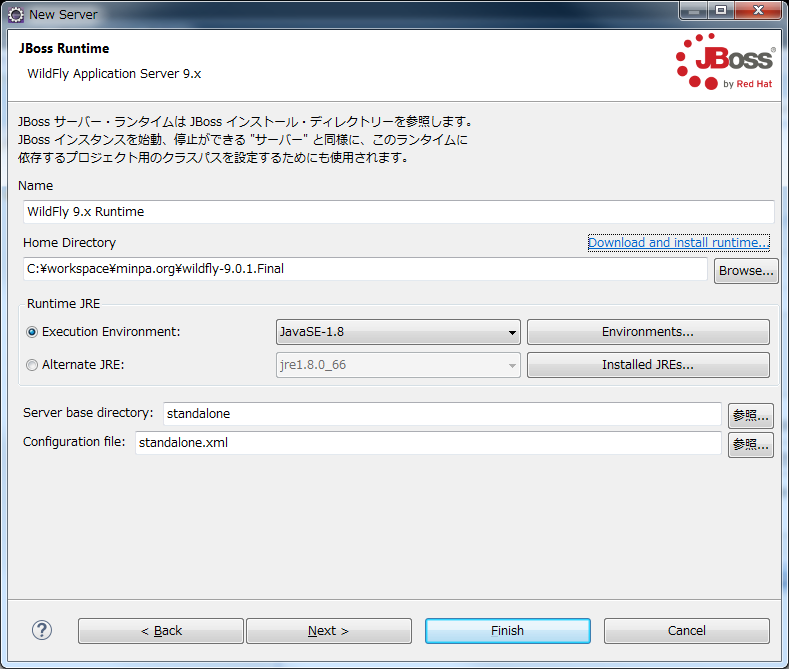Click 参照 button beside Server base directory
Image resolution: width=789 pixels, height=669 pixels.
pos(750,414)
